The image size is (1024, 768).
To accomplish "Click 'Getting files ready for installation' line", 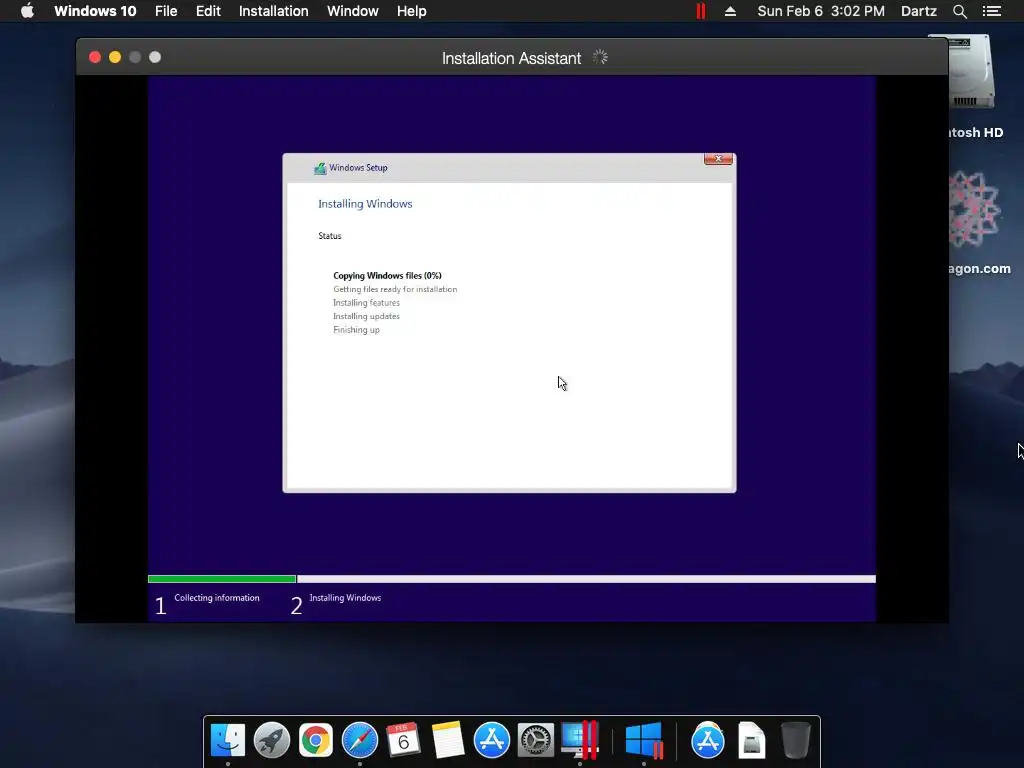I will 395,289.
